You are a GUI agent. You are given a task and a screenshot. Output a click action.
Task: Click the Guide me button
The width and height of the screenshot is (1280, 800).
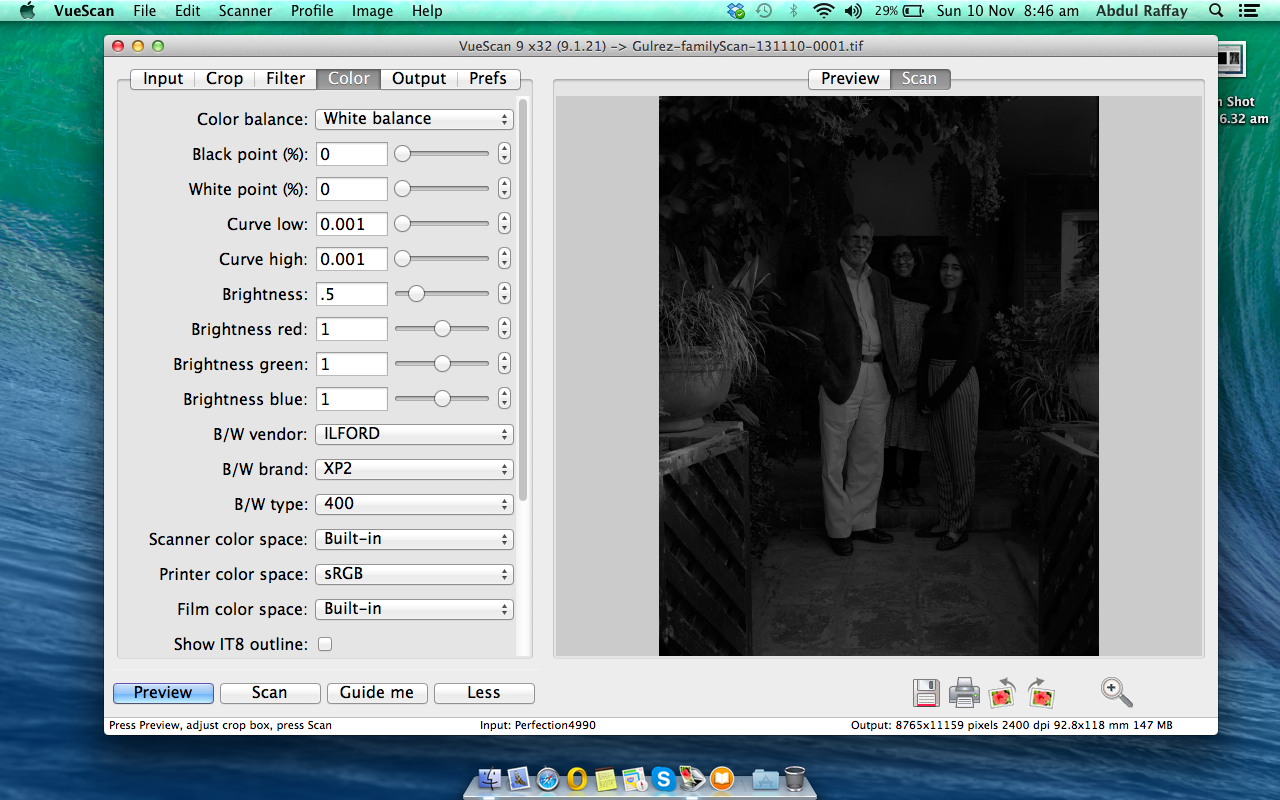click(x=377, y=693)
